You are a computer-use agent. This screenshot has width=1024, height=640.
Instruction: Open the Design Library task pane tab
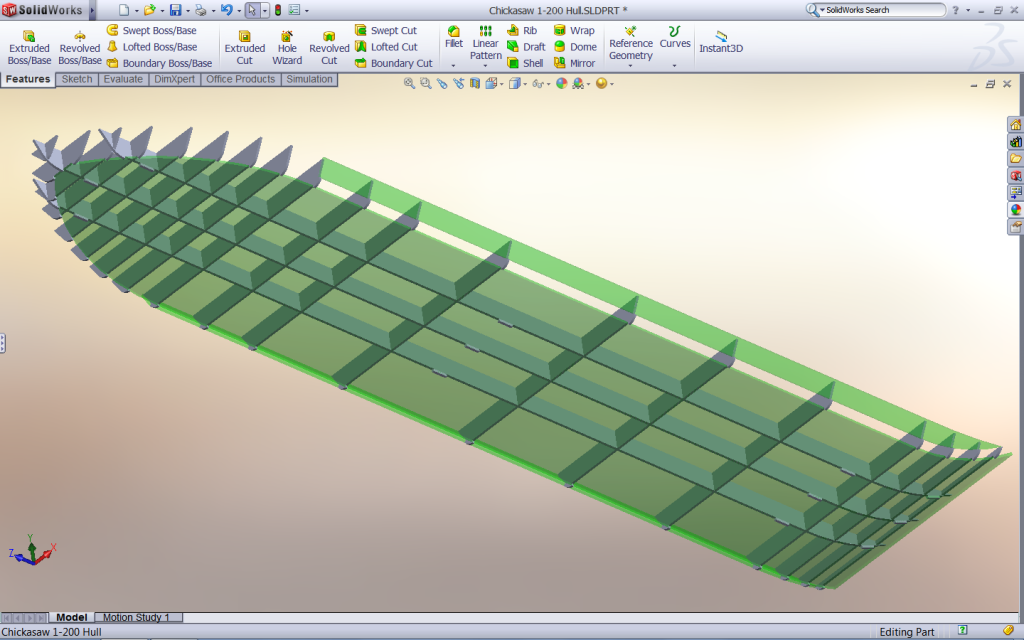coord(1016,142)
